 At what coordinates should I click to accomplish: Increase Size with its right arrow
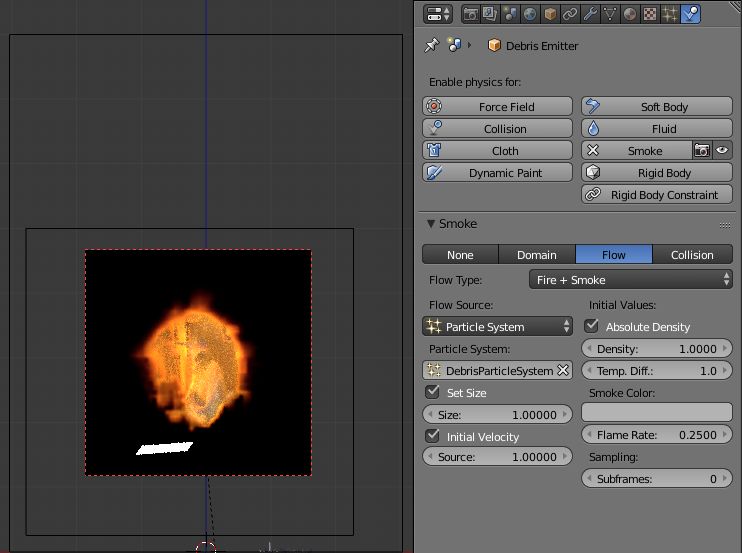click(x=565, y=414)
